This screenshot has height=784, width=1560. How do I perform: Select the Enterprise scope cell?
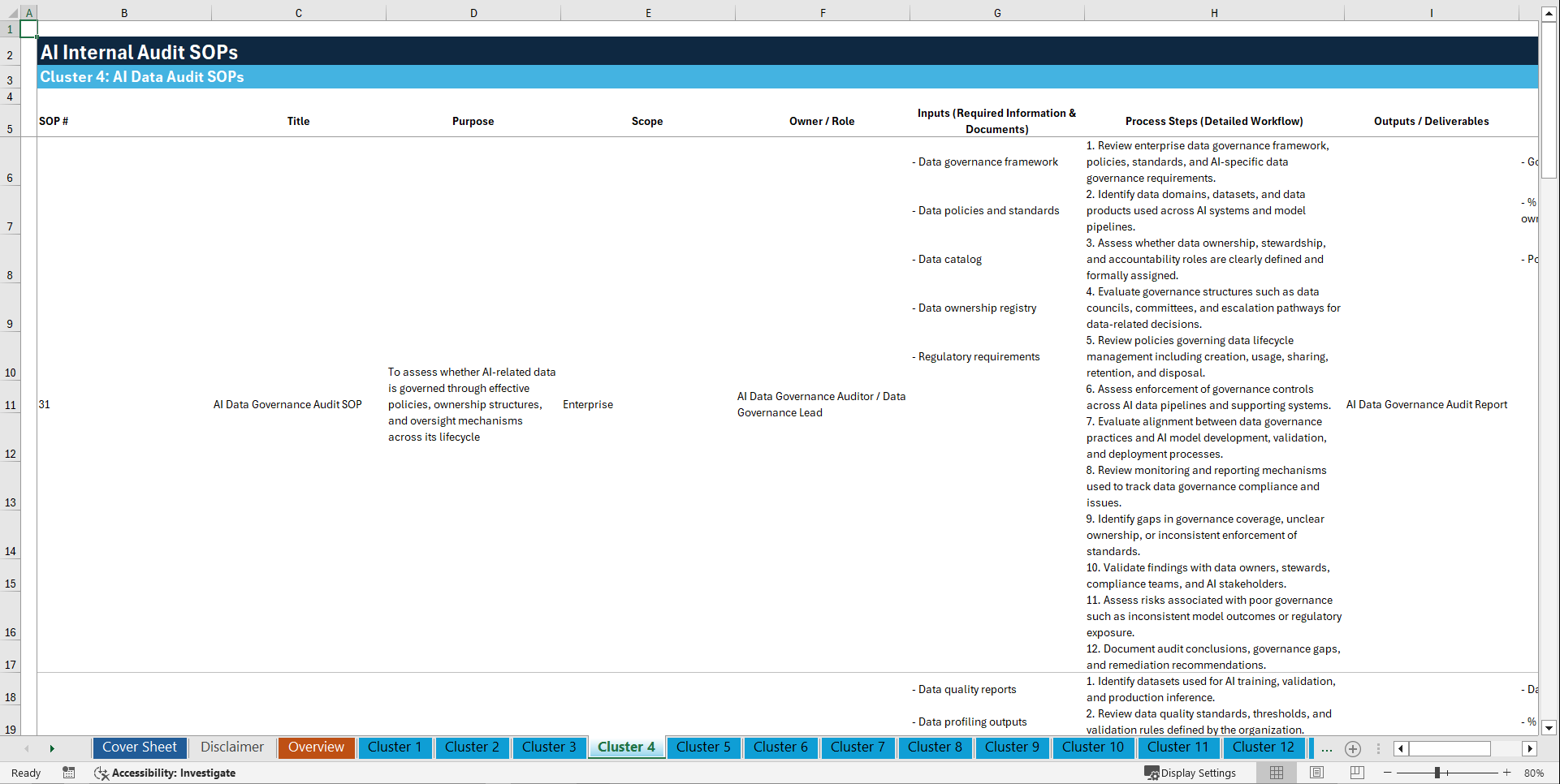pos(648,405)
